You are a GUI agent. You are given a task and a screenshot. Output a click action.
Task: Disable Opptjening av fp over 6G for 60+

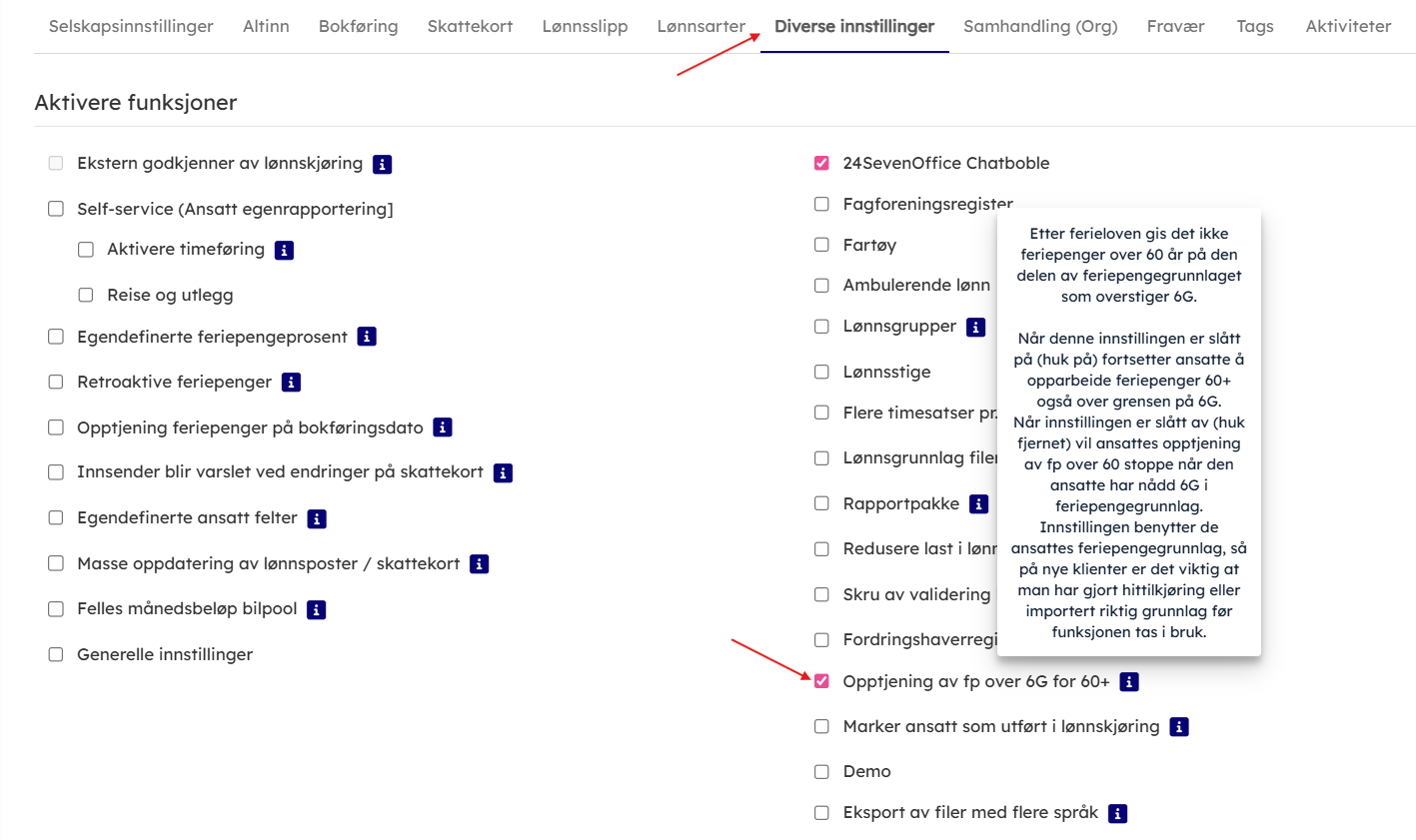tap(821, 681)
